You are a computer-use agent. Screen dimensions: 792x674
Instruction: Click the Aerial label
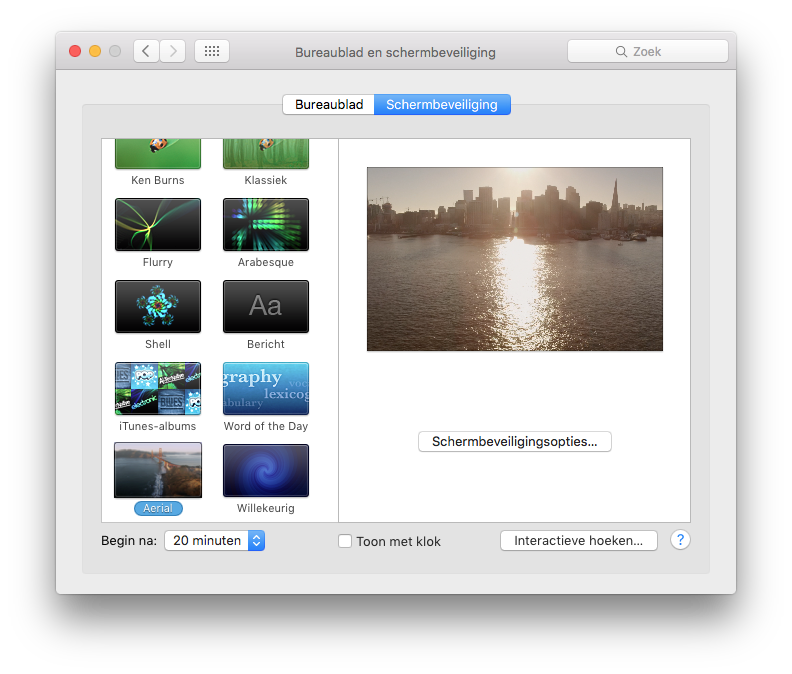pos(158,508)
